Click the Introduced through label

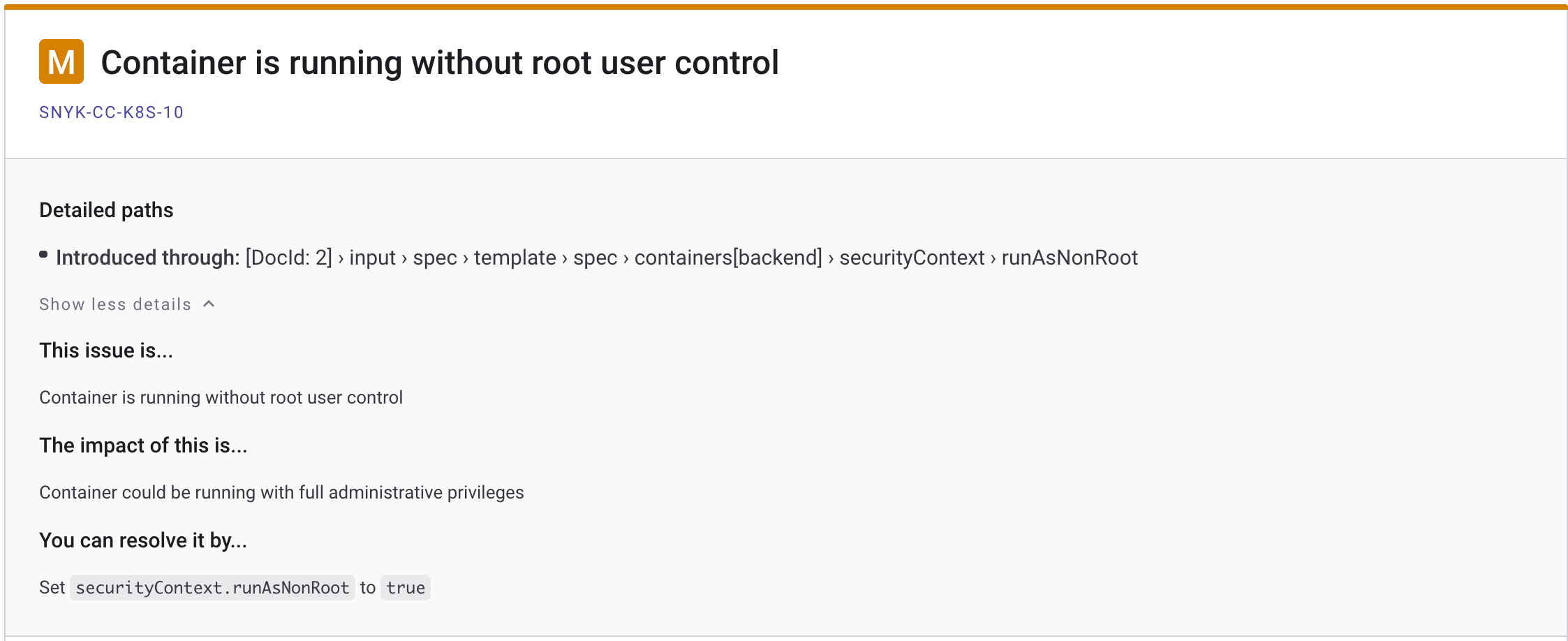coord(148,258)
